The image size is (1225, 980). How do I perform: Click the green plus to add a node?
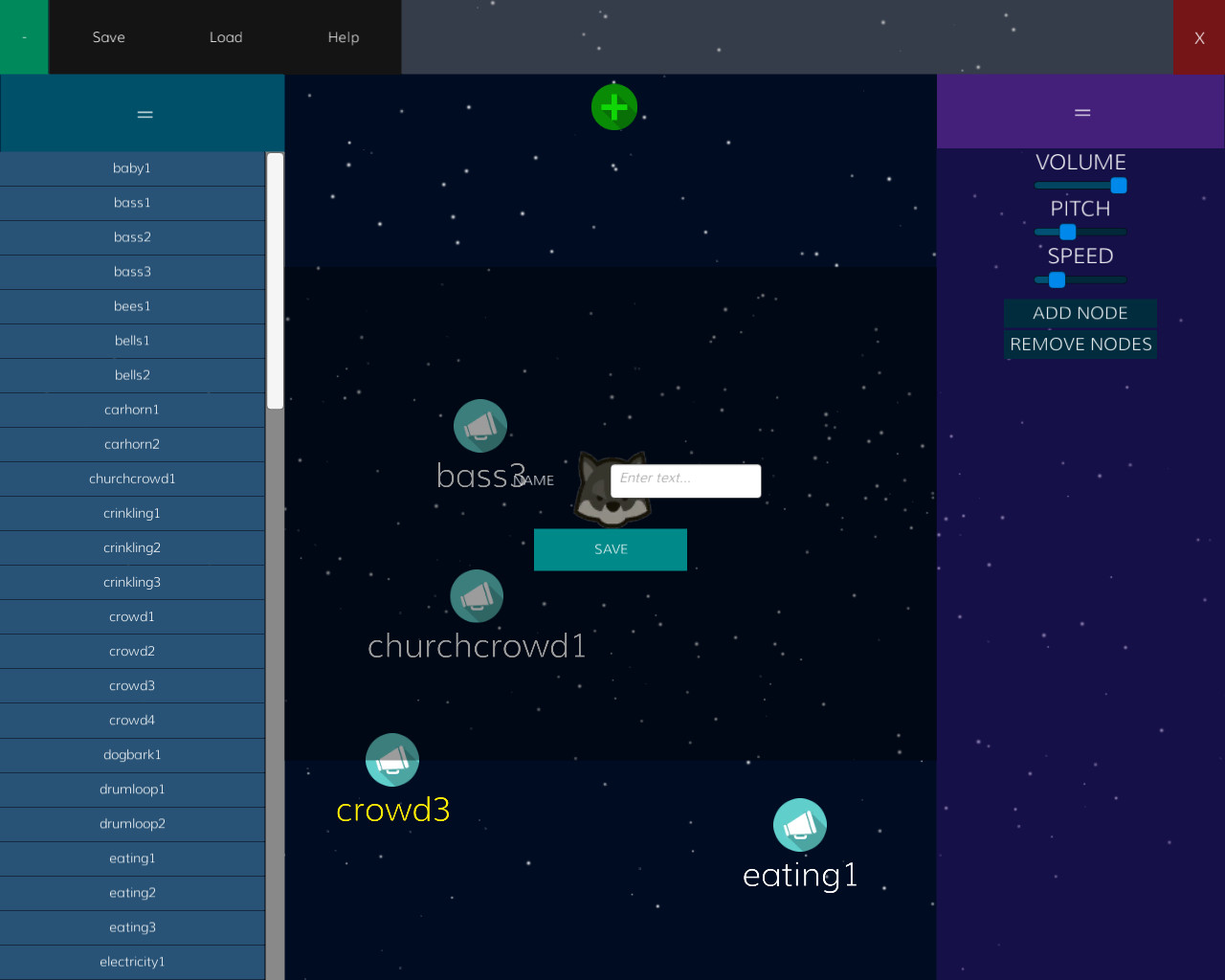coord(613,106)
